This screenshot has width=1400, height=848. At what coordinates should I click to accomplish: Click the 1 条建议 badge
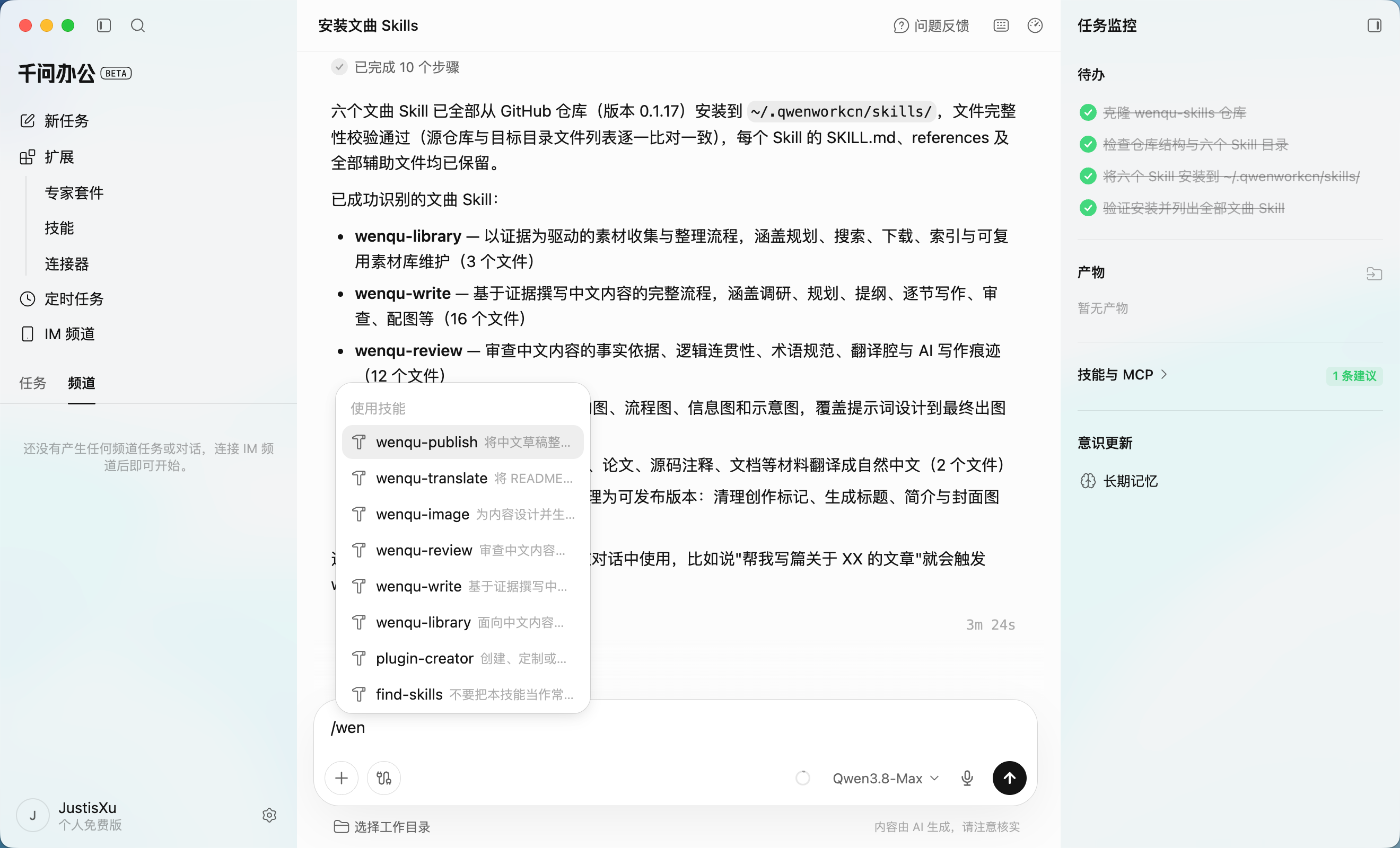tap(1354, 375)
